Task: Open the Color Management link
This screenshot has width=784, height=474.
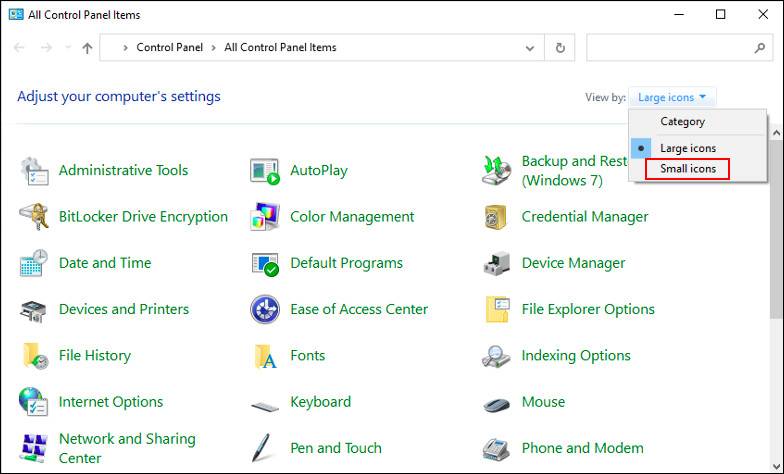Action: (352, 216)
